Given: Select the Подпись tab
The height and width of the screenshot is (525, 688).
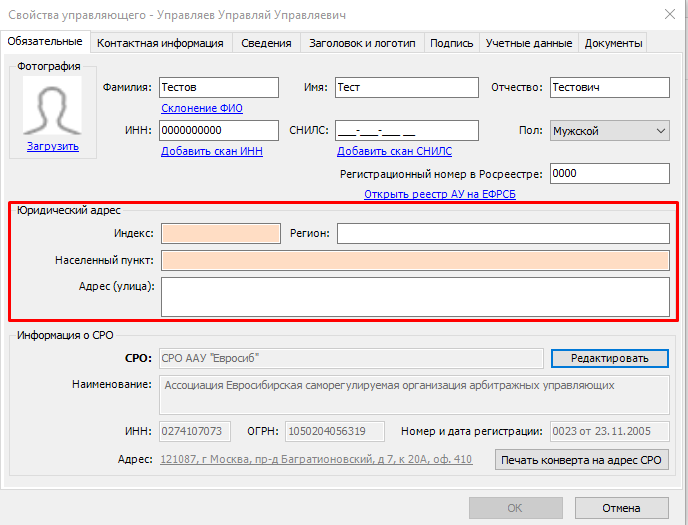Looking at the screenshot, I should (451, 43).
